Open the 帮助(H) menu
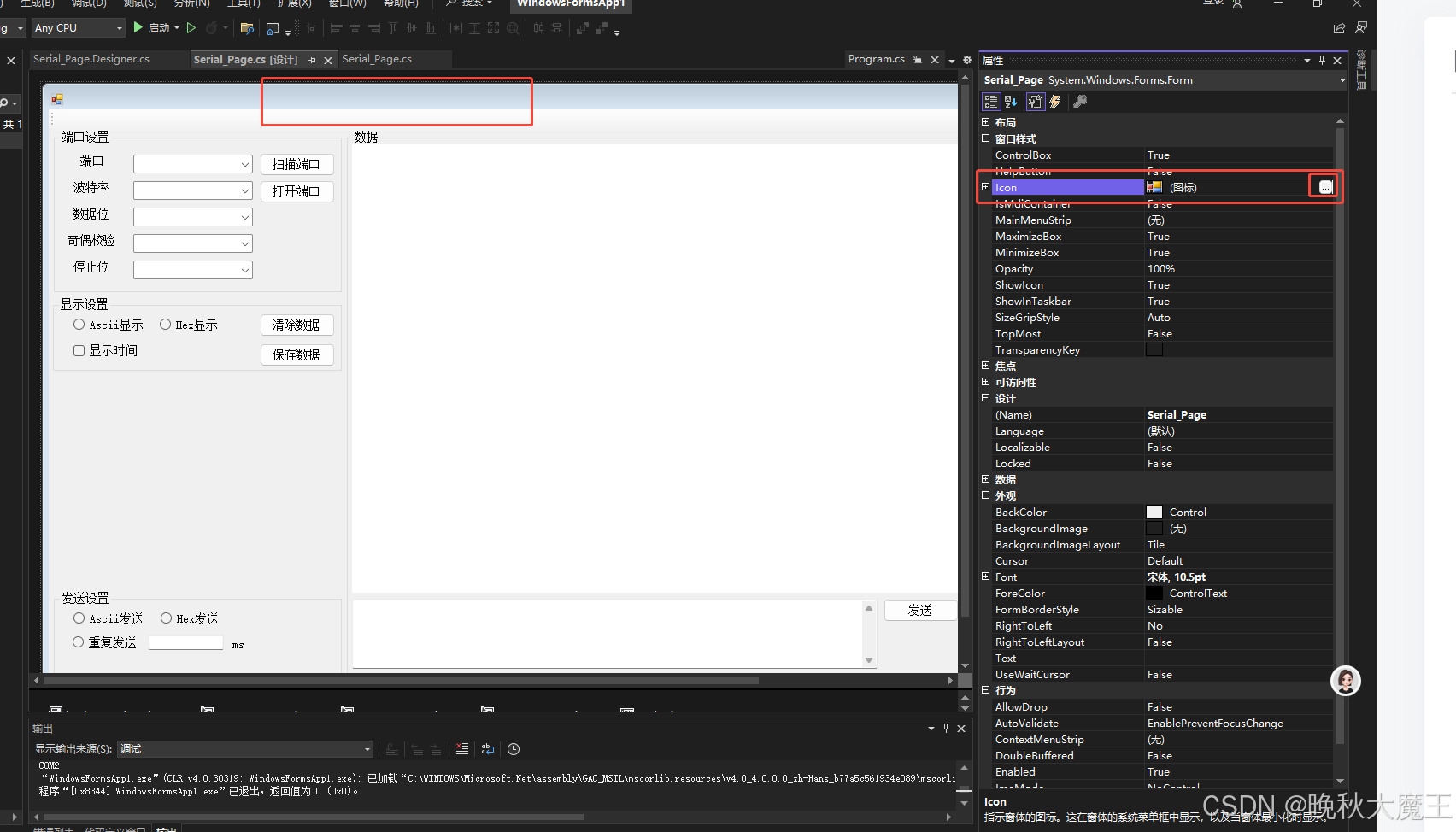The width and height of the screenshot is (1456, 832). tap(401, 3)
